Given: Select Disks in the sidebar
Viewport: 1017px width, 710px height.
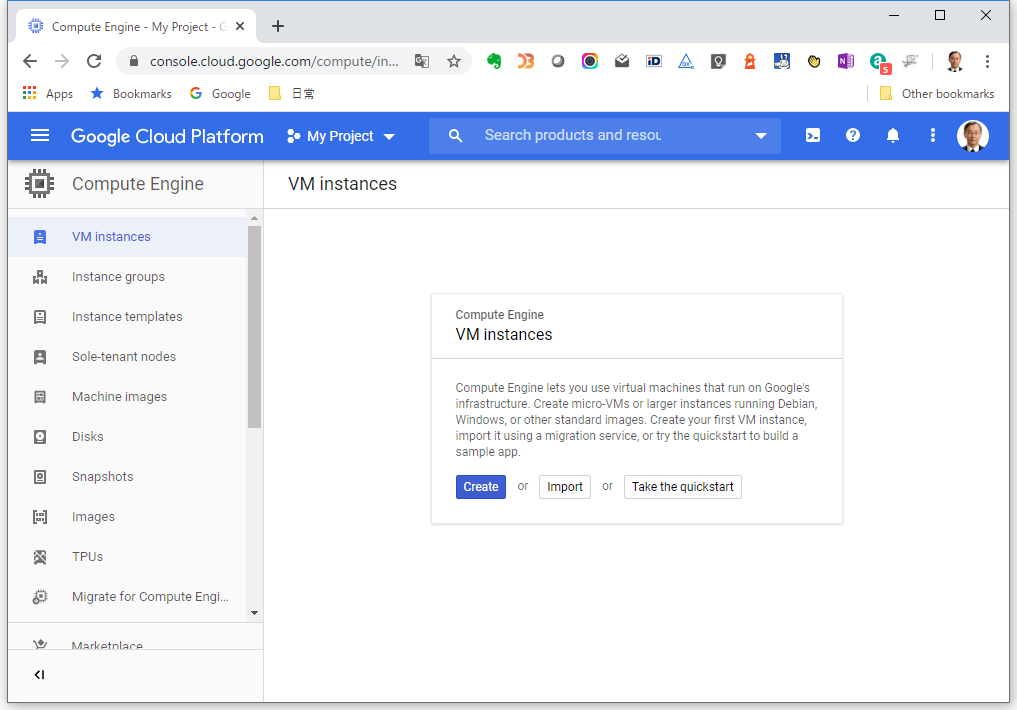Looking at the screenshot, I should (128, 437).
